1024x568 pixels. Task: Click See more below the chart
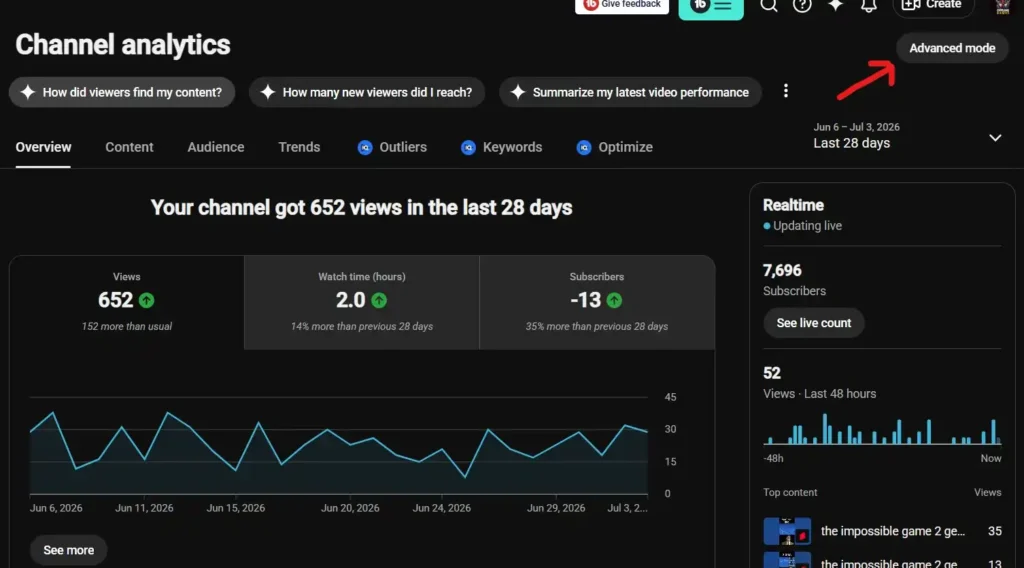point(69,550)
